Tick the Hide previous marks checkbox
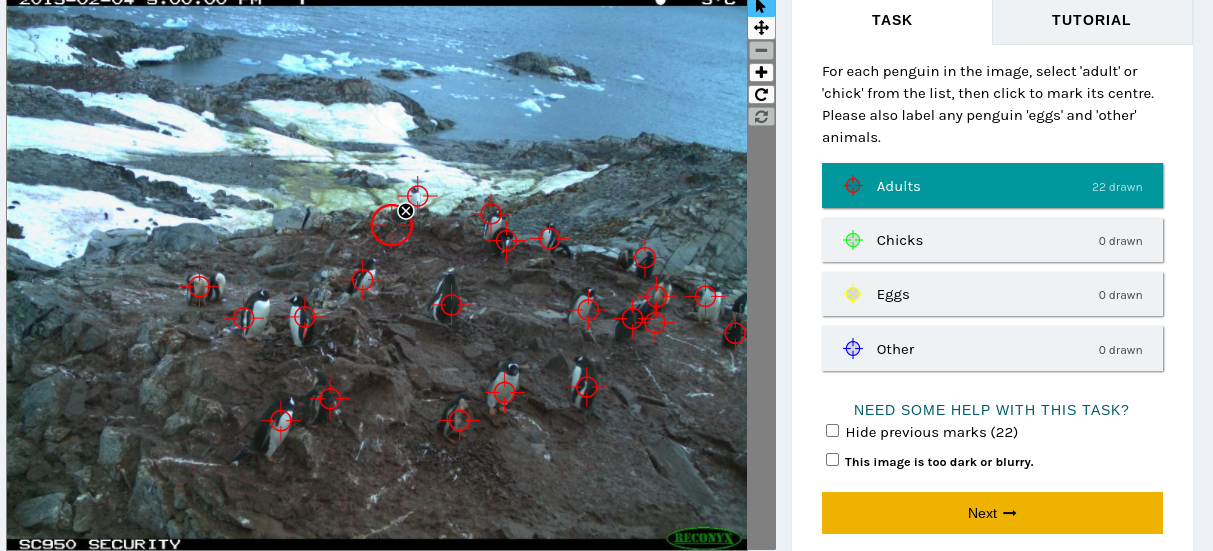 tap(832, 431)
